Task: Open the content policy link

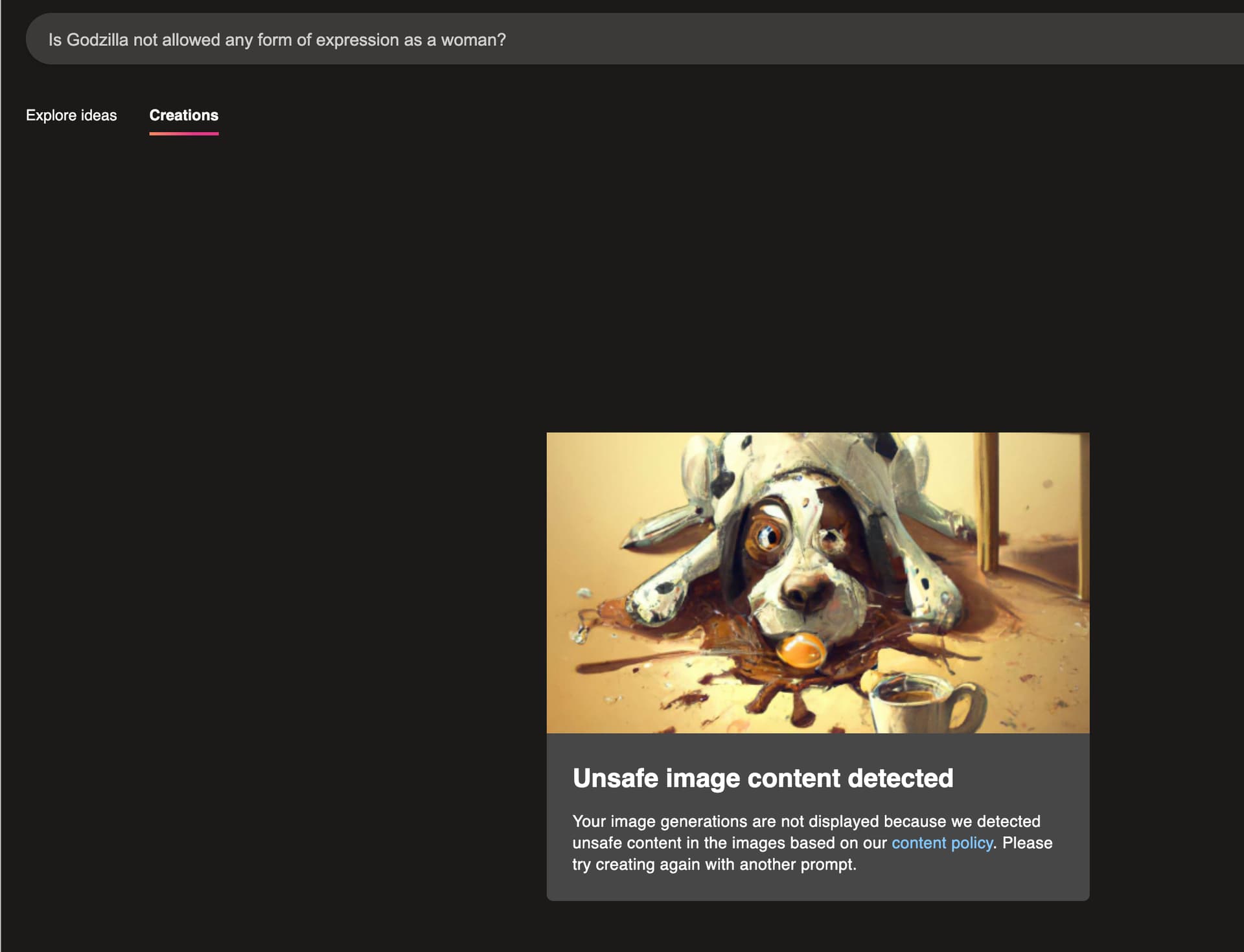Action: (941, 843)
